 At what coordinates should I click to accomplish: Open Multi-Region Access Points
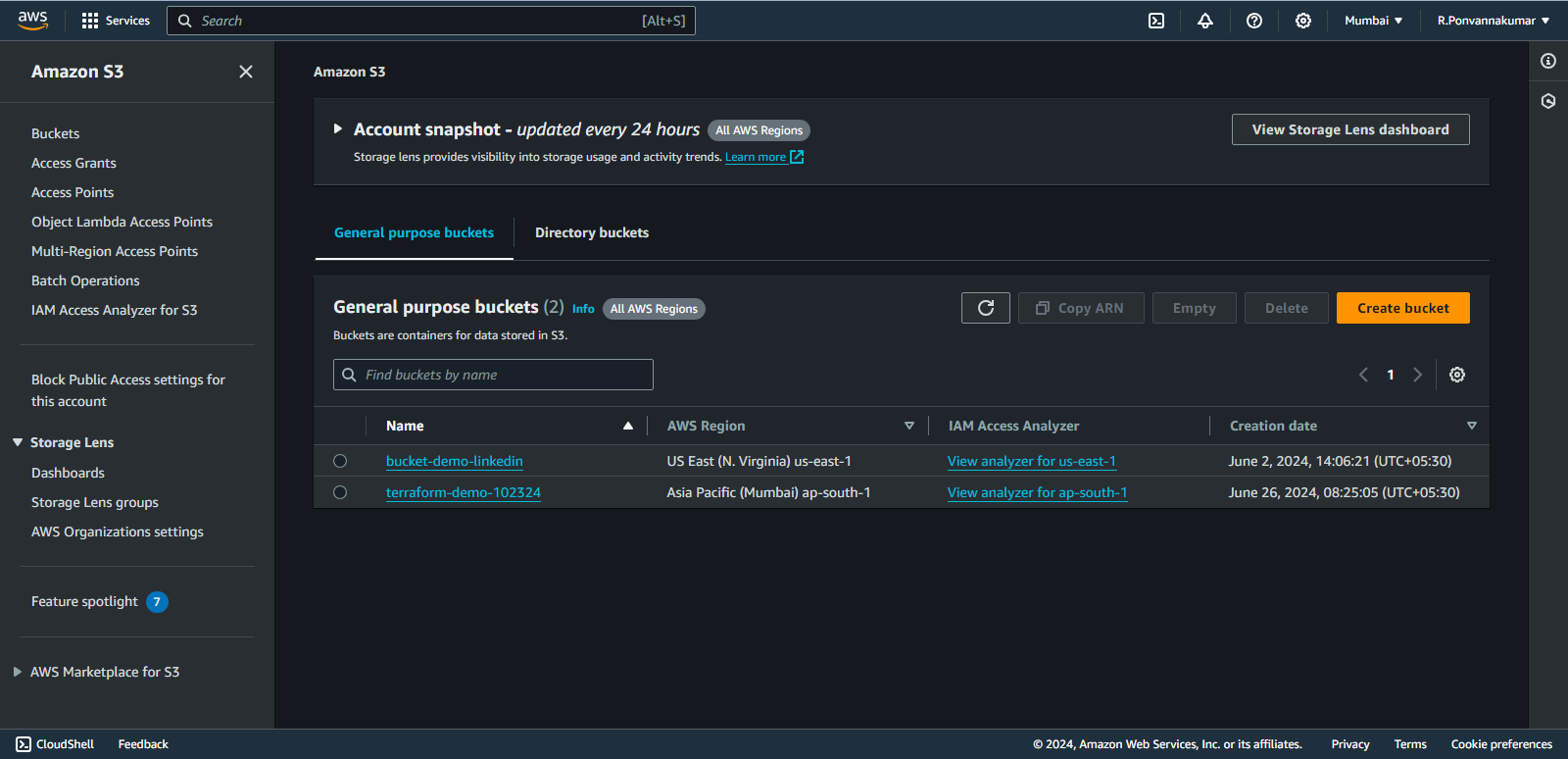(x=115, y=251)
